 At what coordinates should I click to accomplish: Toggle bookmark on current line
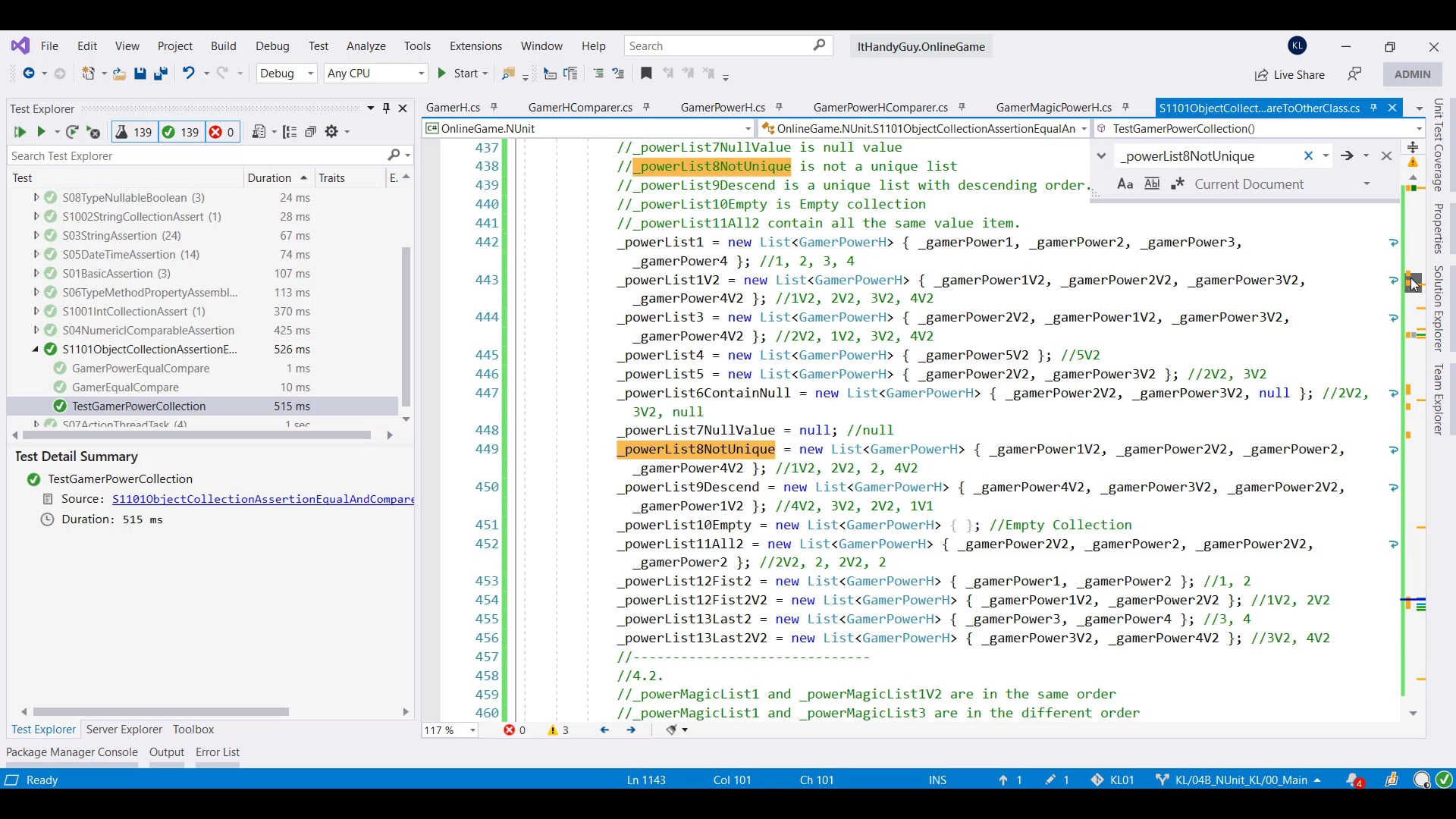click(x=646, y=74)
